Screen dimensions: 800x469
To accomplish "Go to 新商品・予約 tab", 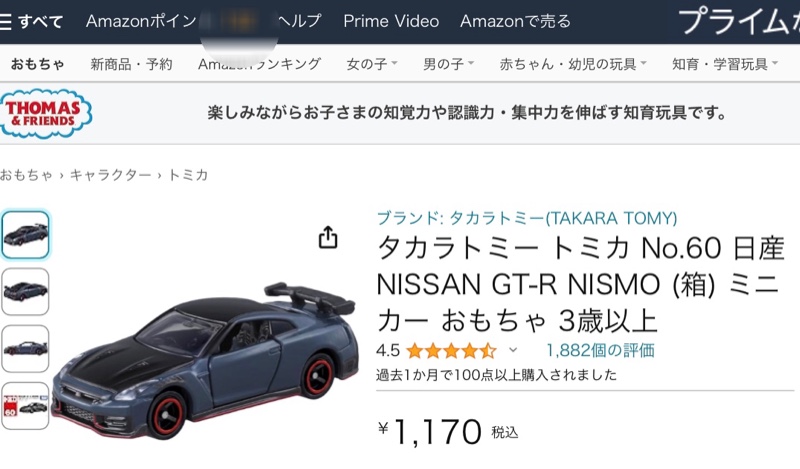I will coord(132,64).
